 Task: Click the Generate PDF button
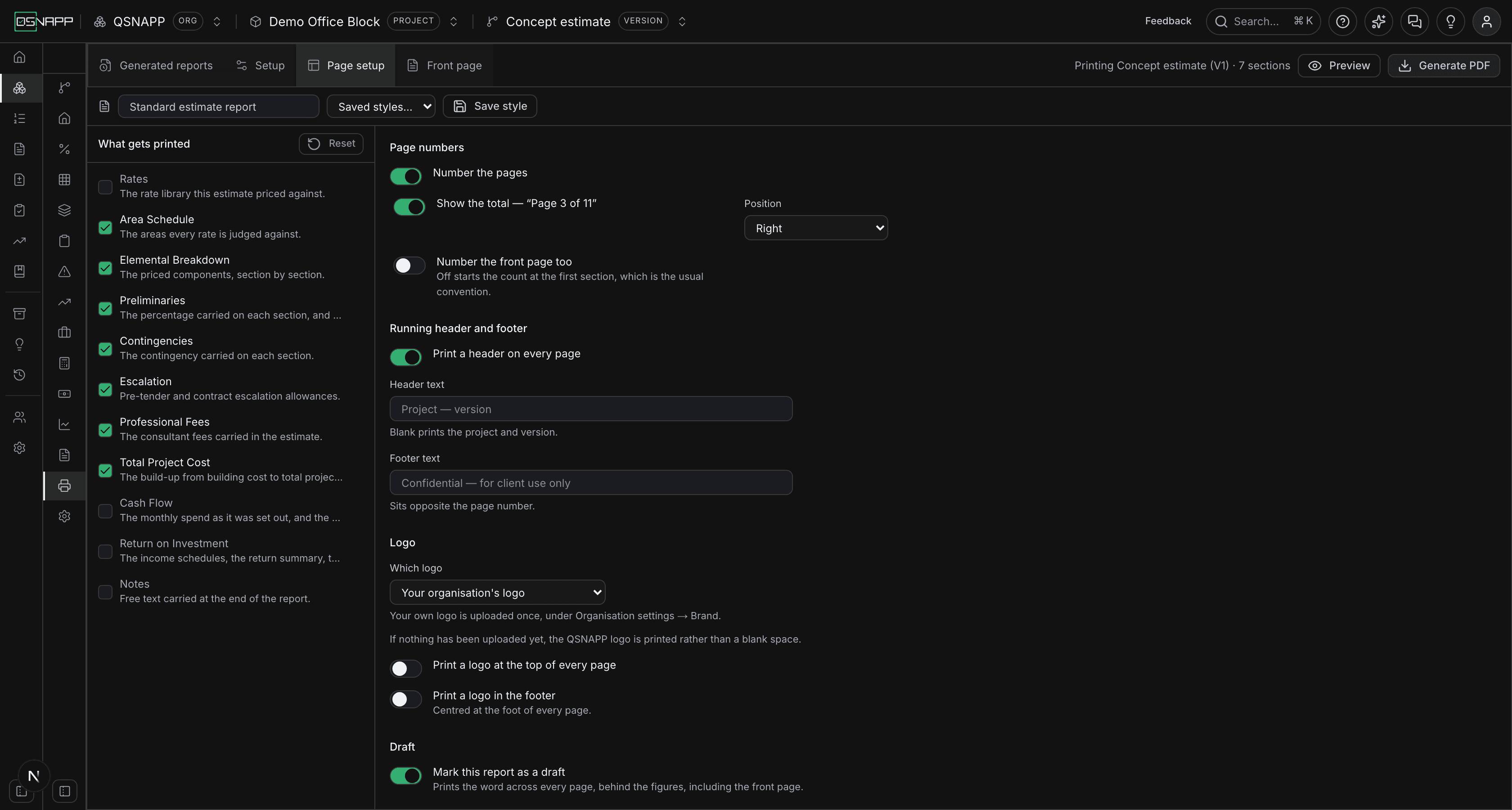pyautogui.click(x=1443, y=65)
